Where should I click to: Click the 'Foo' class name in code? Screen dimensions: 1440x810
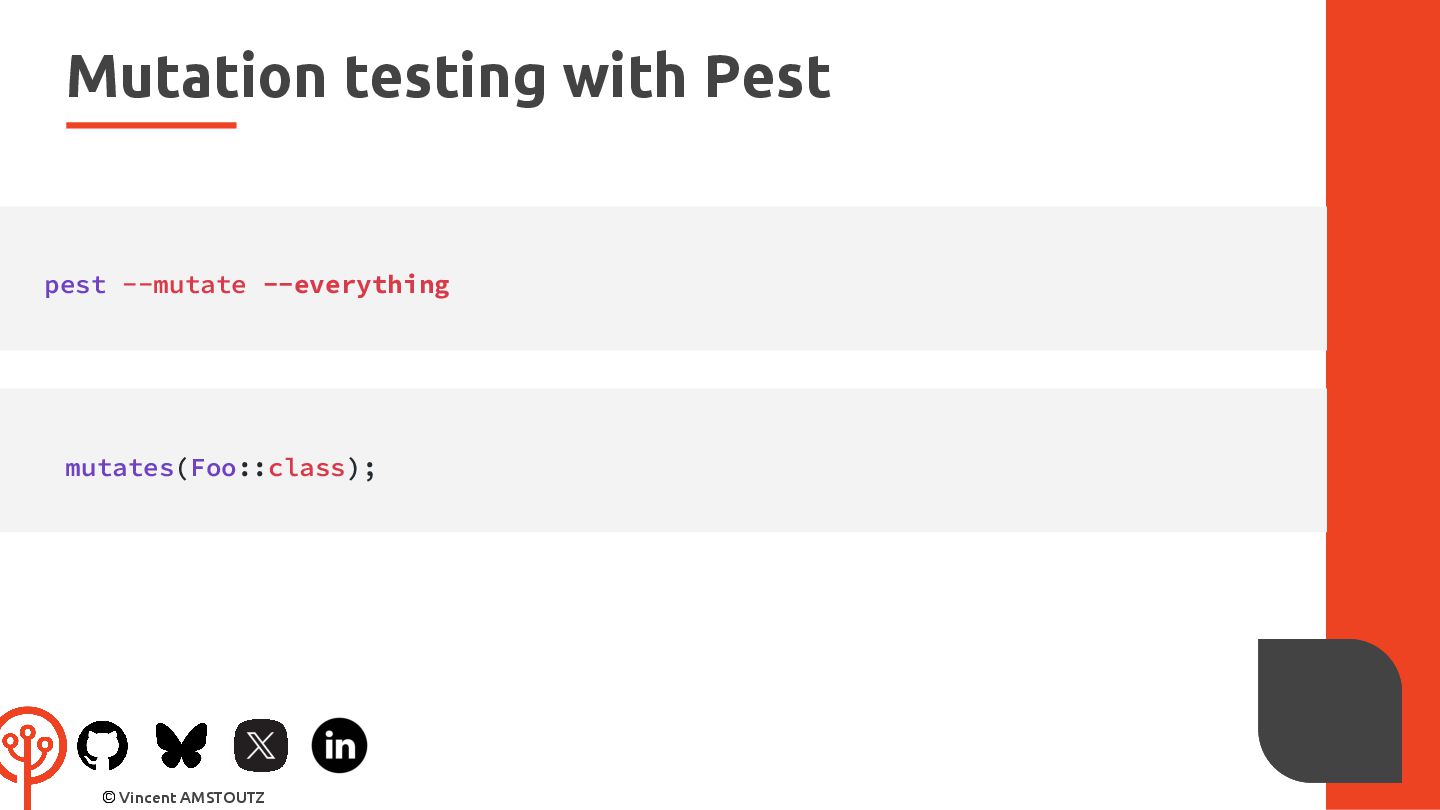click(x=214, y=468)
